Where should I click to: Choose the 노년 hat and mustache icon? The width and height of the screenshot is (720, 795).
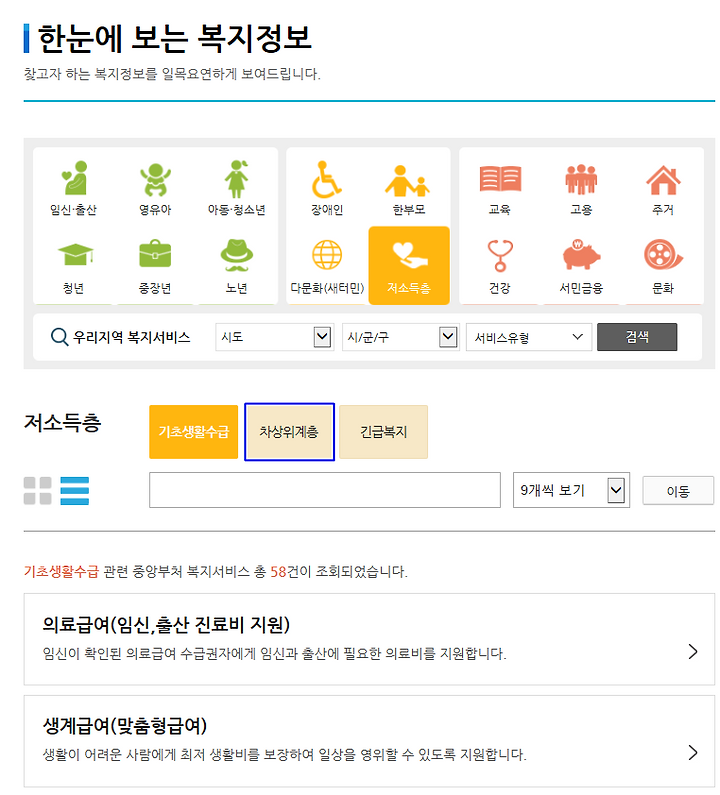tap(237, 255)
